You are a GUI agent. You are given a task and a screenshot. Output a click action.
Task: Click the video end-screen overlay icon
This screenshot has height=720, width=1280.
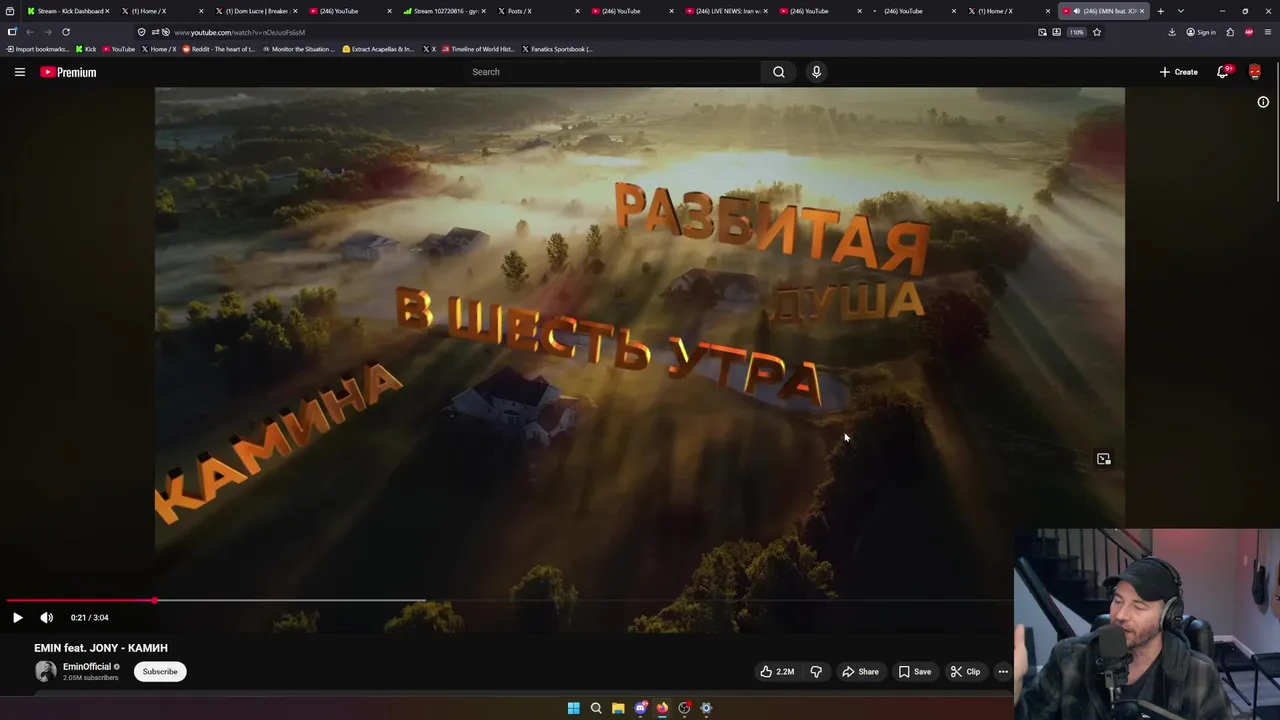tap(1103, 459)
